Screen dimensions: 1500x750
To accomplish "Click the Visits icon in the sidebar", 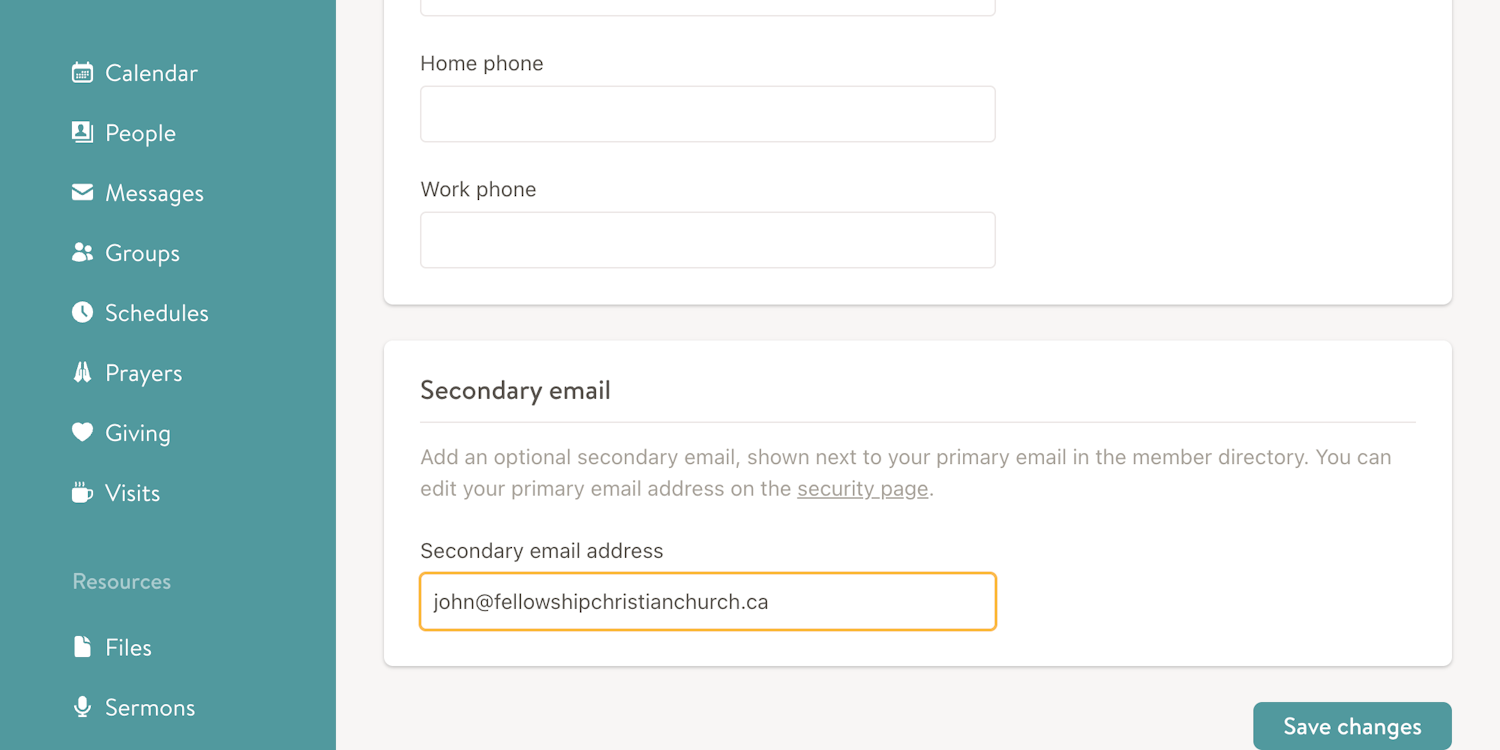I will pos(82,492).
